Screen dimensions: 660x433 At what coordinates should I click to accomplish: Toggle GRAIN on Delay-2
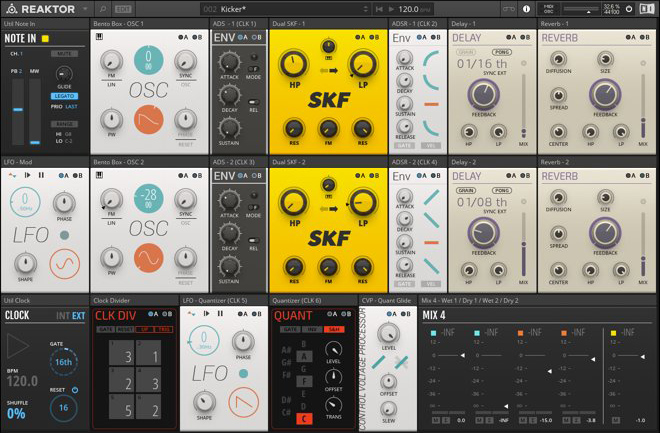(x=466, y=190)
